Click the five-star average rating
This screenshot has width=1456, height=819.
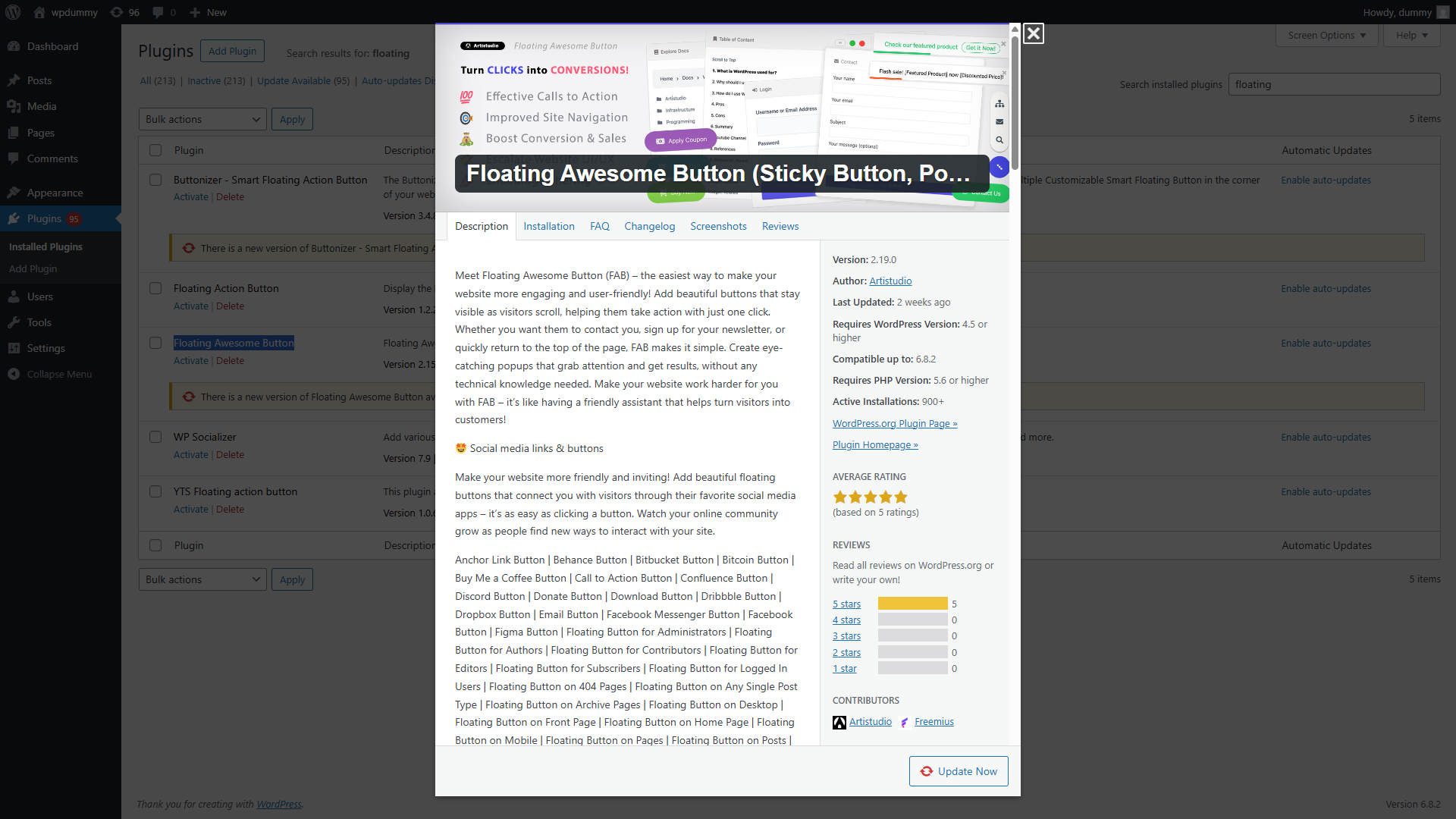(871, 497)
